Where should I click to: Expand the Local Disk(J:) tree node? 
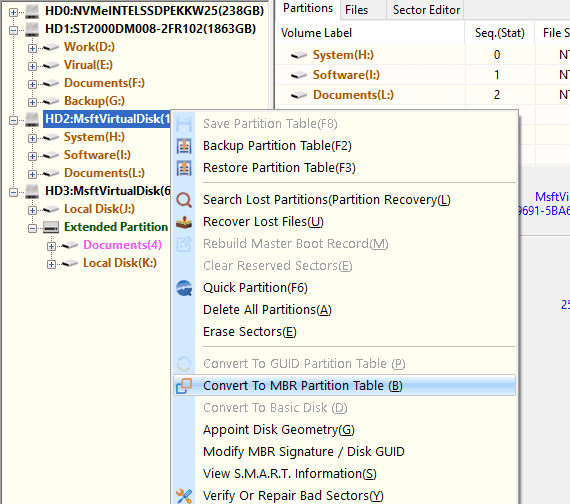[x=32, y=210]
